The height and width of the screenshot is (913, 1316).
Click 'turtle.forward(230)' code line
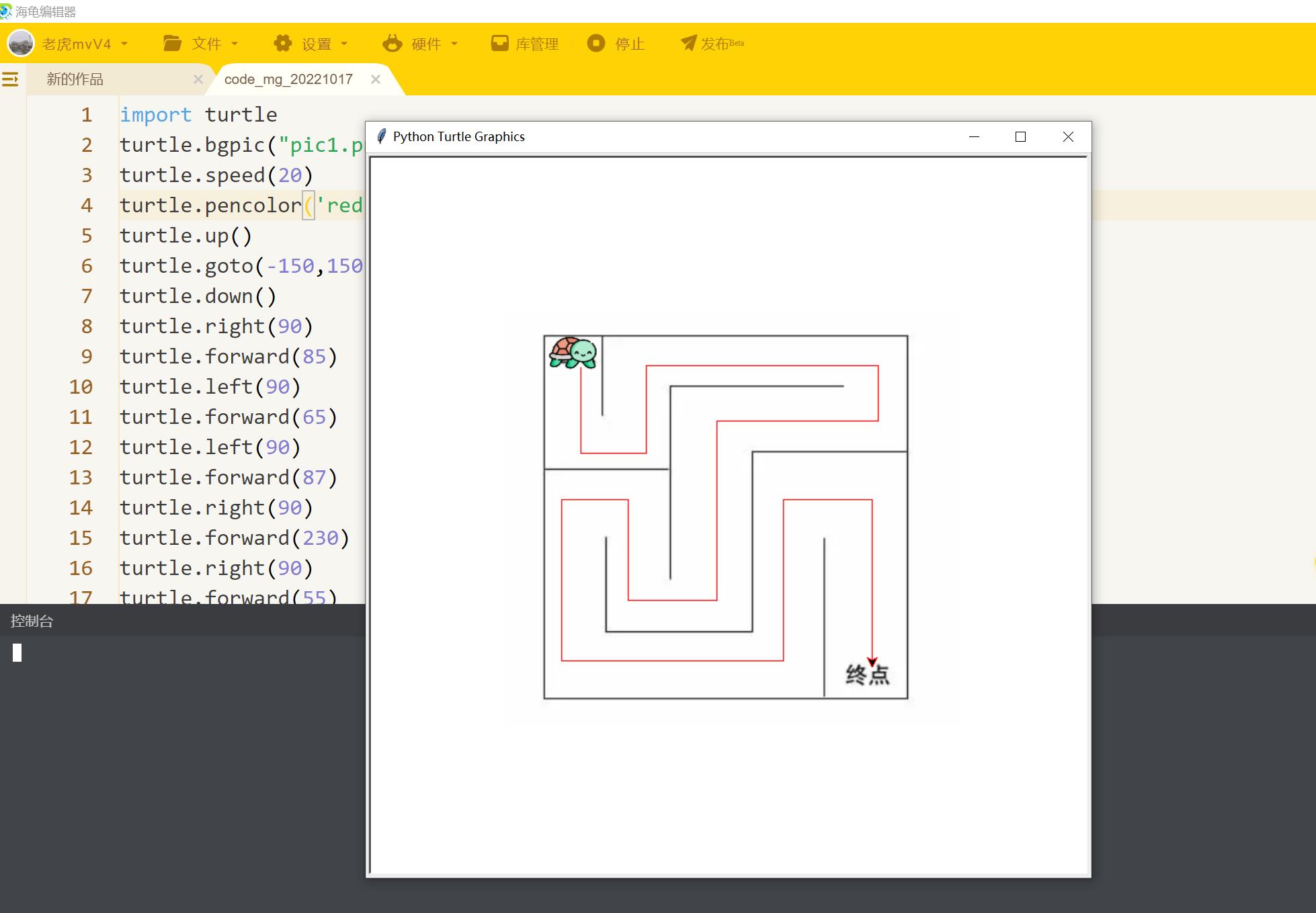point(235,538)
